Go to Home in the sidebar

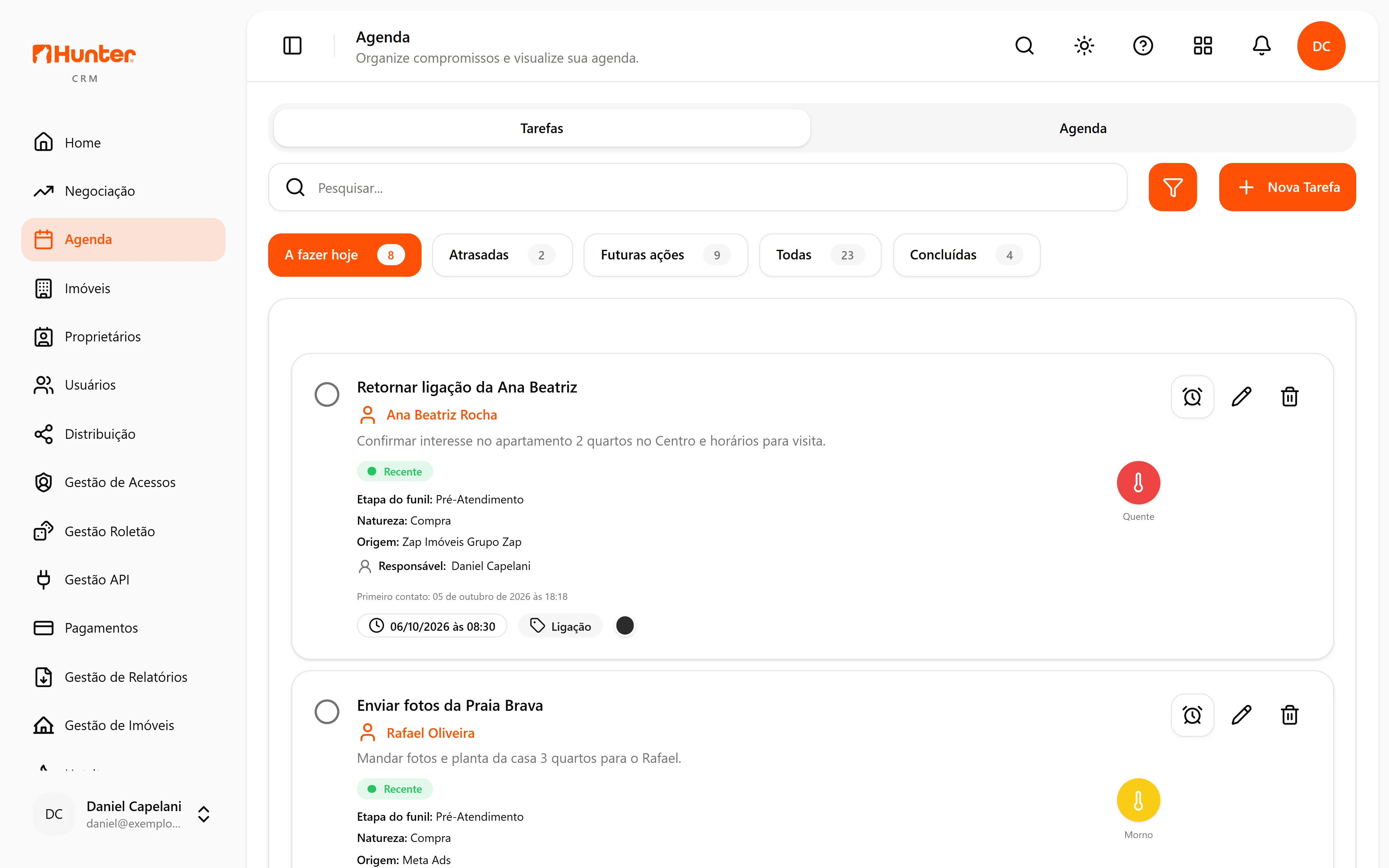[x=123, y=142]
